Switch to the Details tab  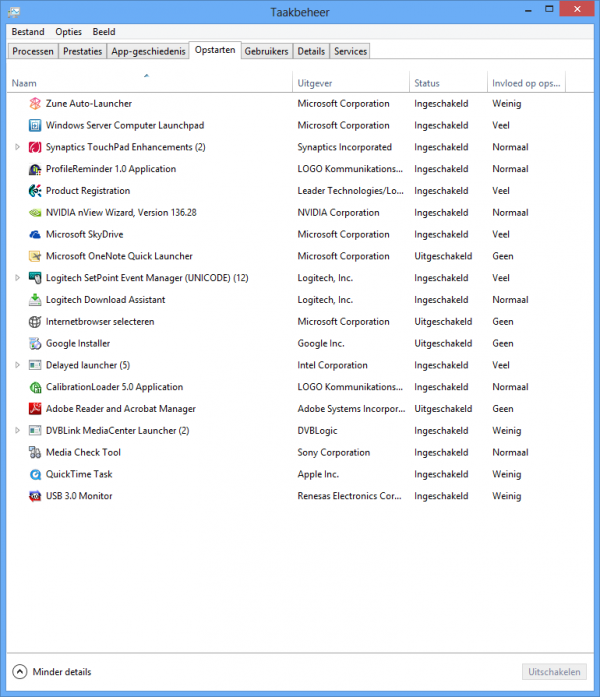(x=311, y=52)
